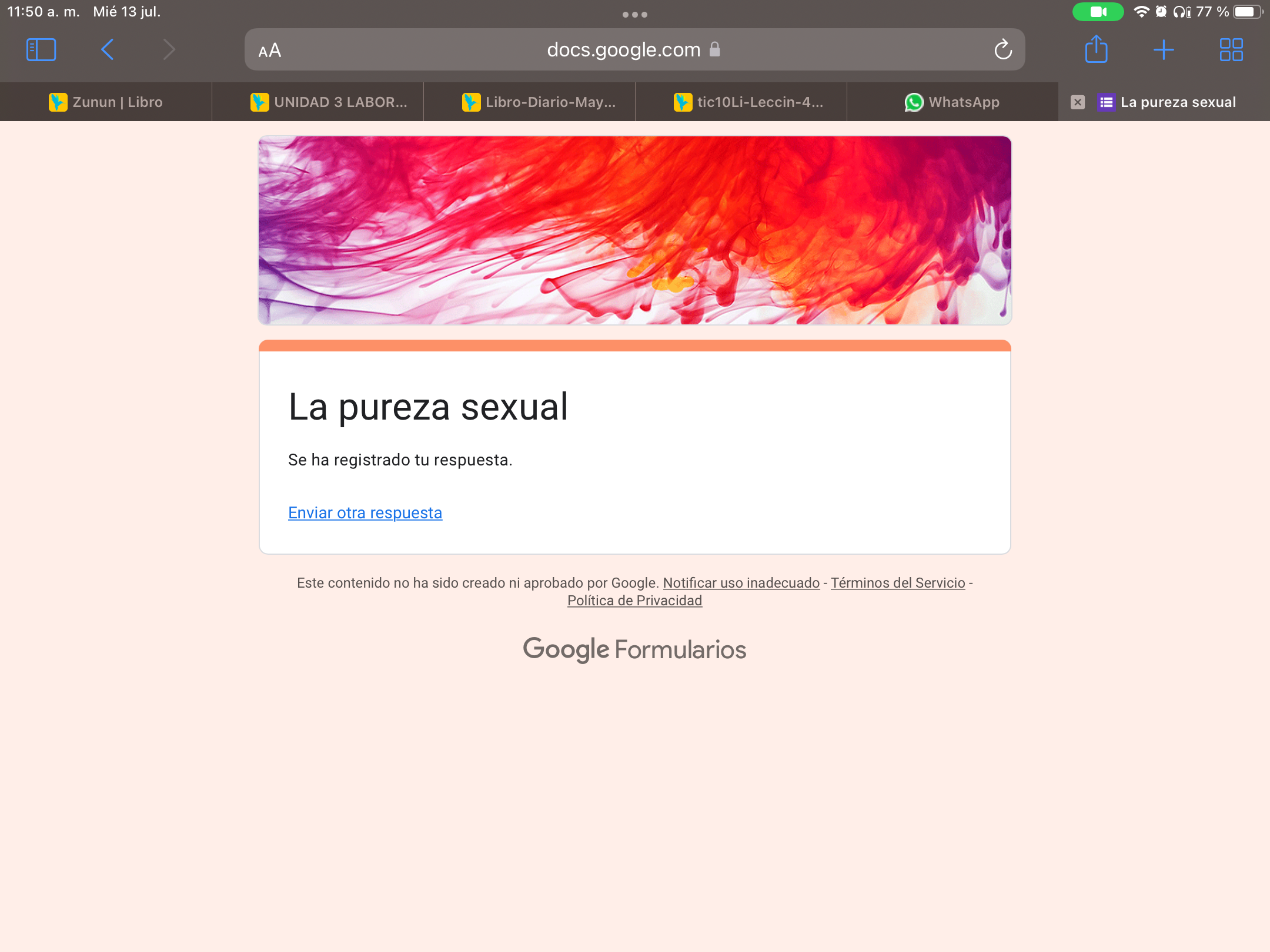
Task: Open a new tab with plus
Action: 1164,50
